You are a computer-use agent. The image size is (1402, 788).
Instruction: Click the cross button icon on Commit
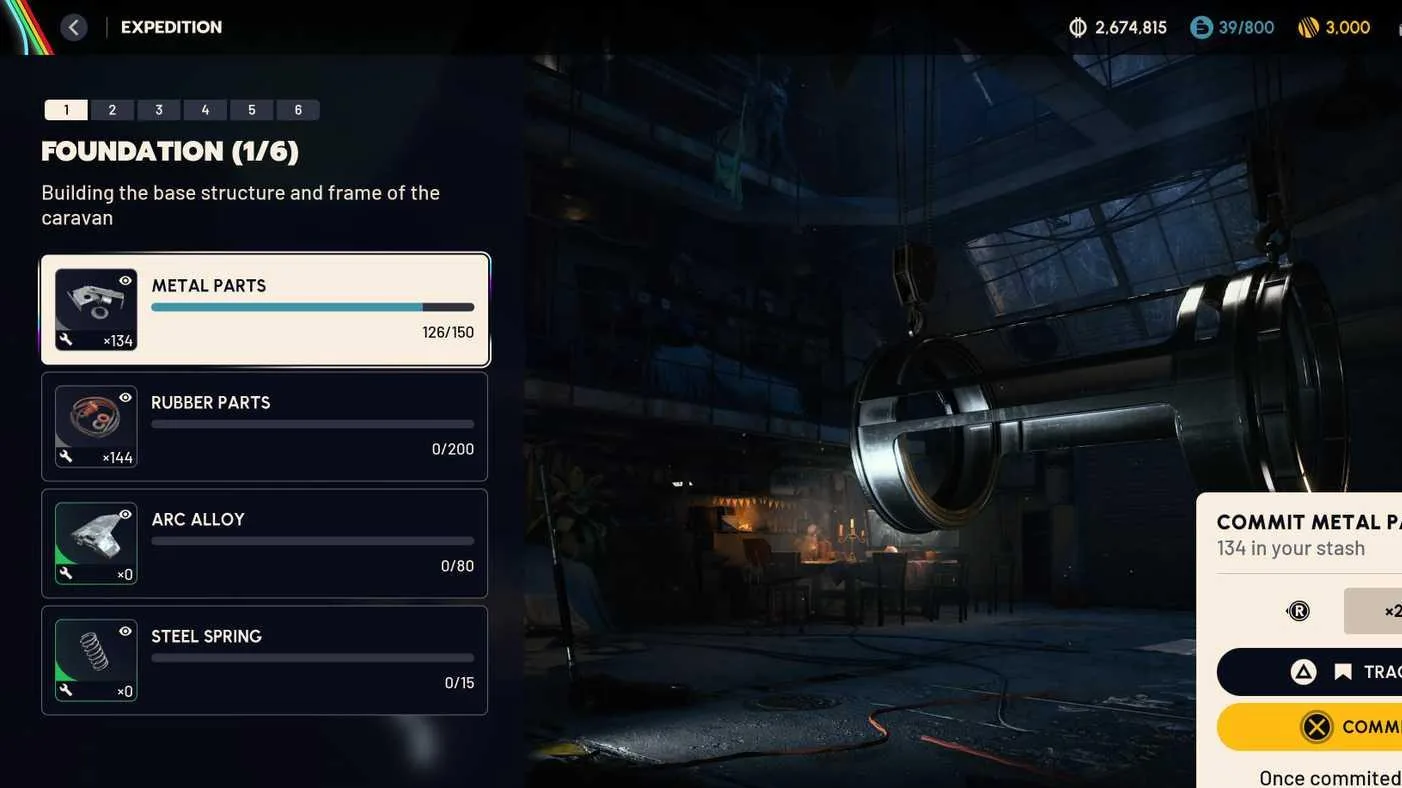tap(1317, 727)
